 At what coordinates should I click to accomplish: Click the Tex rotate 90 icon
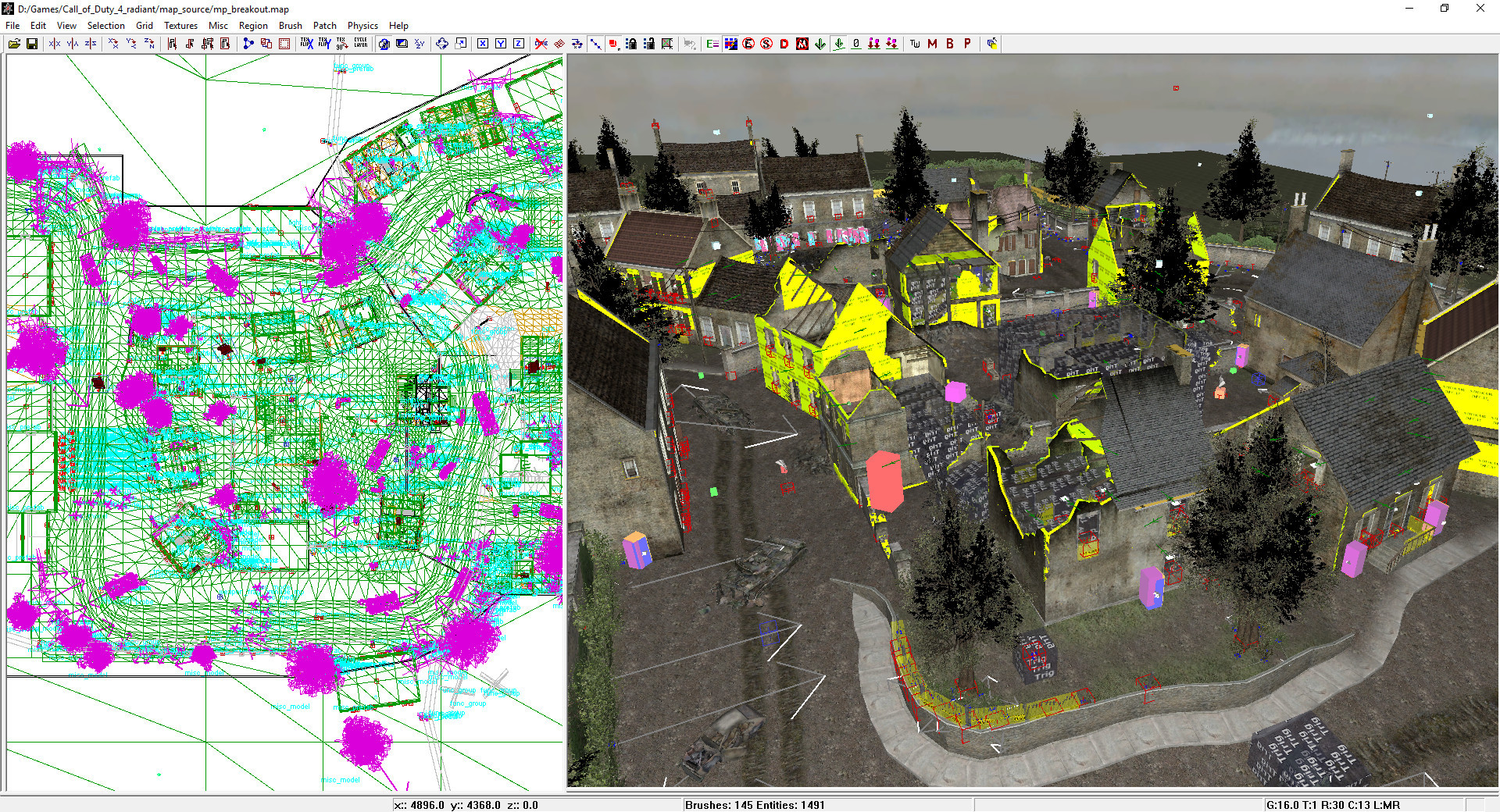tap(342, 44)
